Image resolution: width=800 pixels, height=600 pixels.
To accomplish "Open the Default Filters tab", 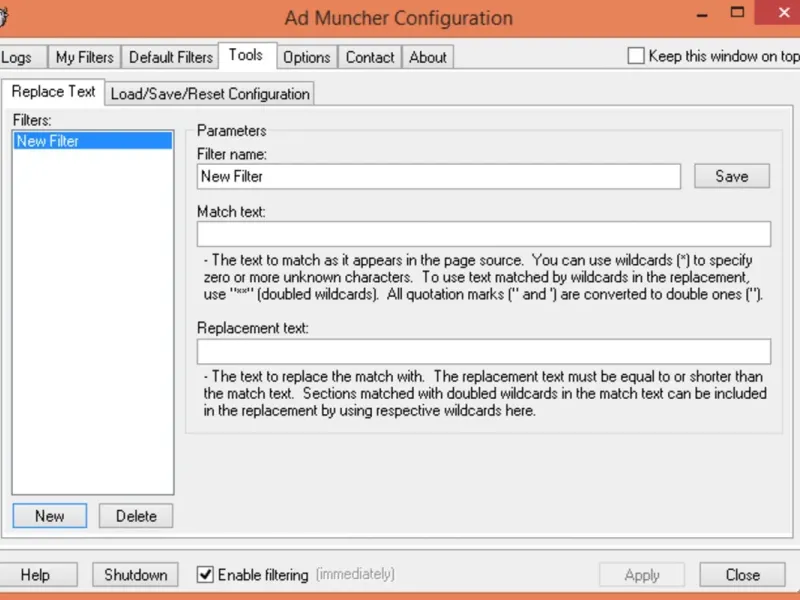I will click(x=170, y=57).
